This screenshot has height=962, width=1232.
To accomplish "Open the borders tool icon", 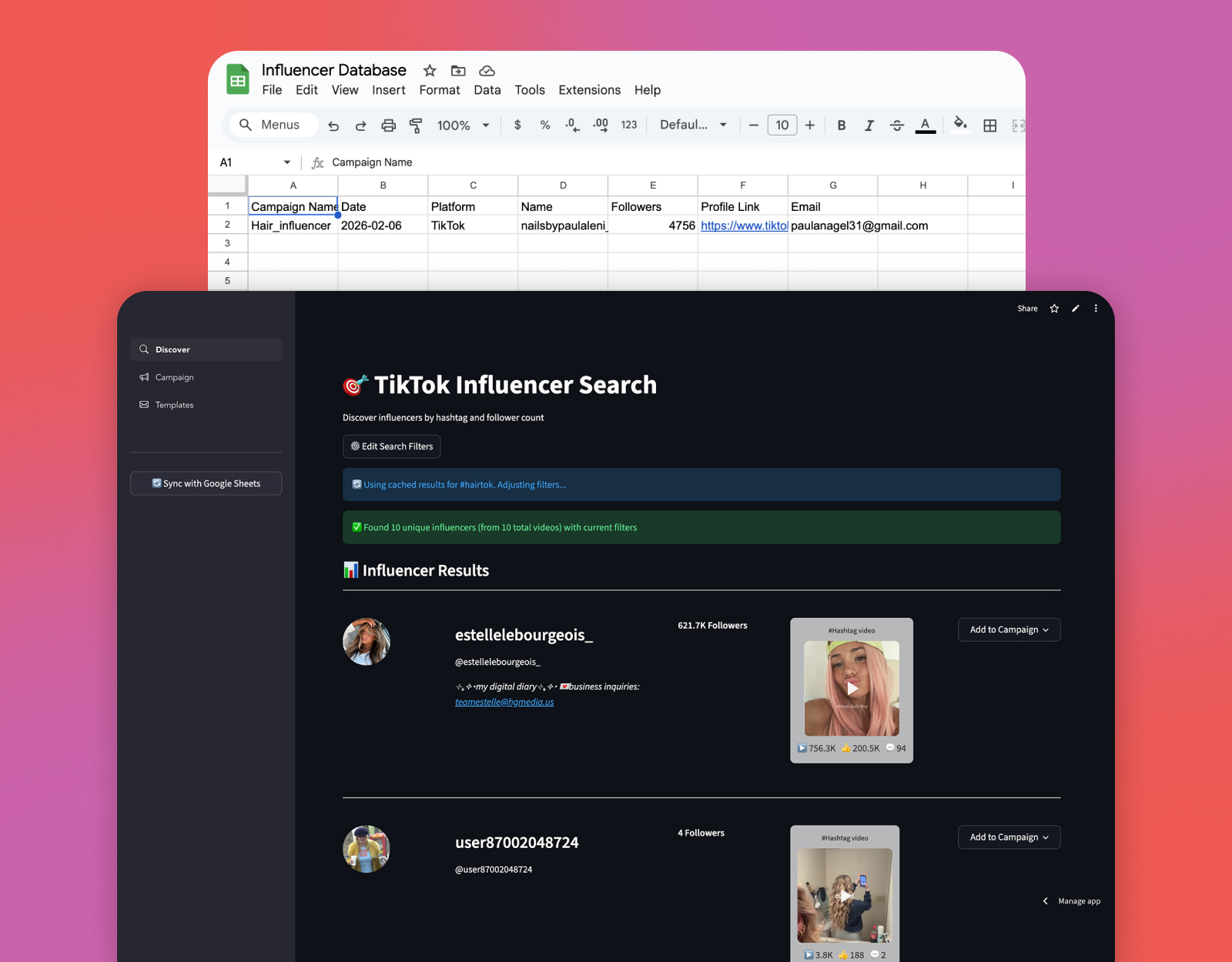I will 990,125.
